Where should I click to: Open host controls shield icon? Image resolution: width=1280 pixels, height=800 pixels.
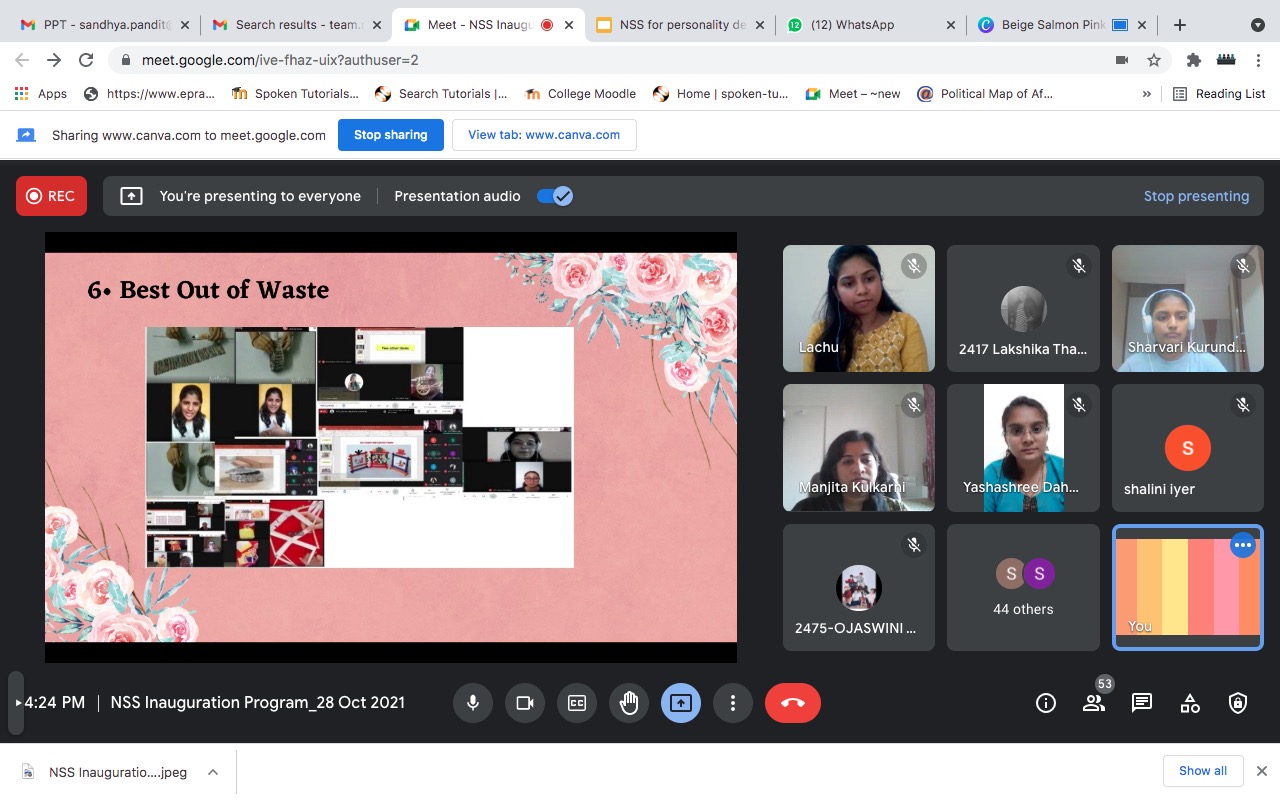pyautogui.click(x=1238, y=703)
